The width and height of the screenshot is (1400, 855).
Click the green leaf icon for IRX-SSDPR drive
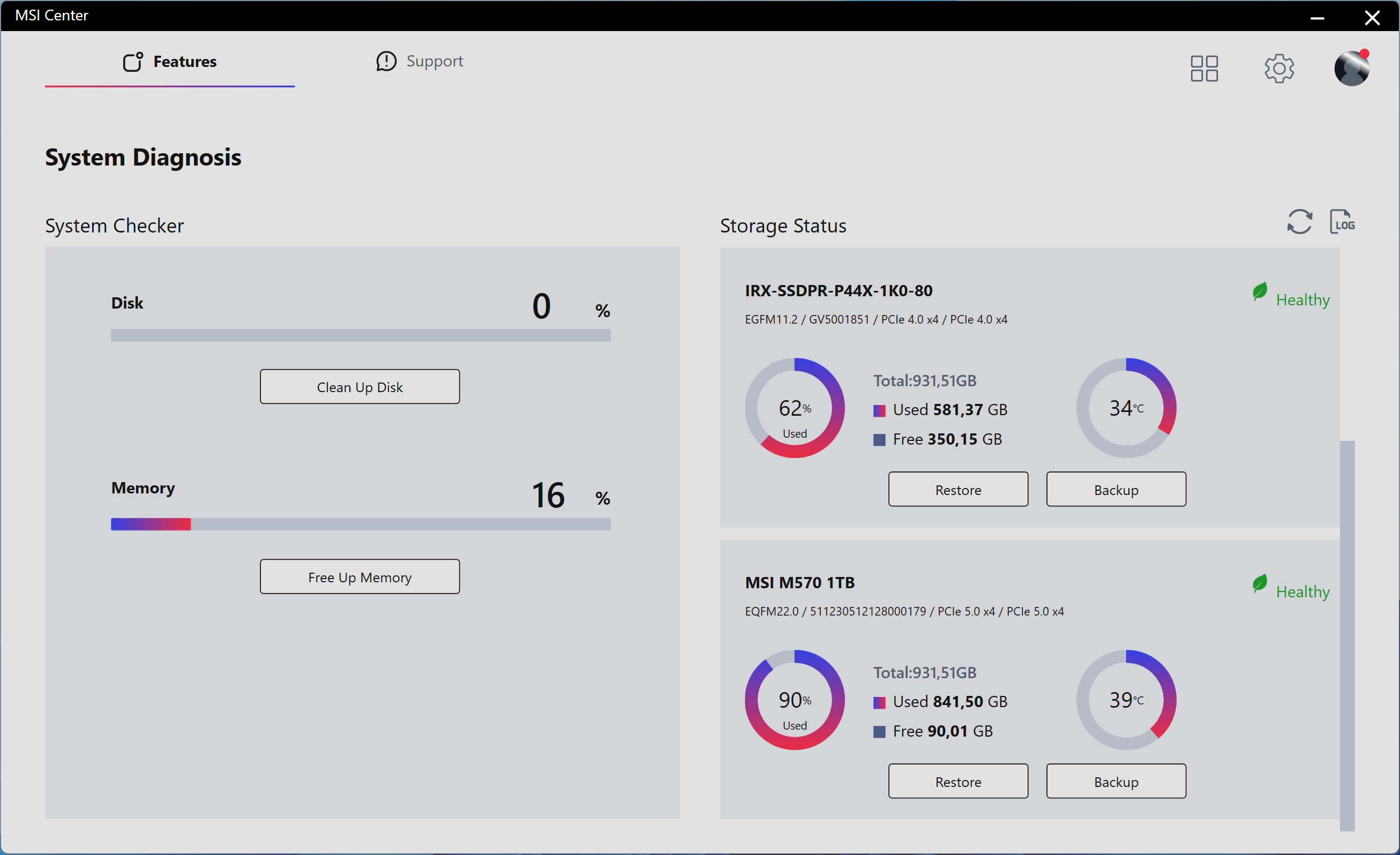(x=1260, y=291)
